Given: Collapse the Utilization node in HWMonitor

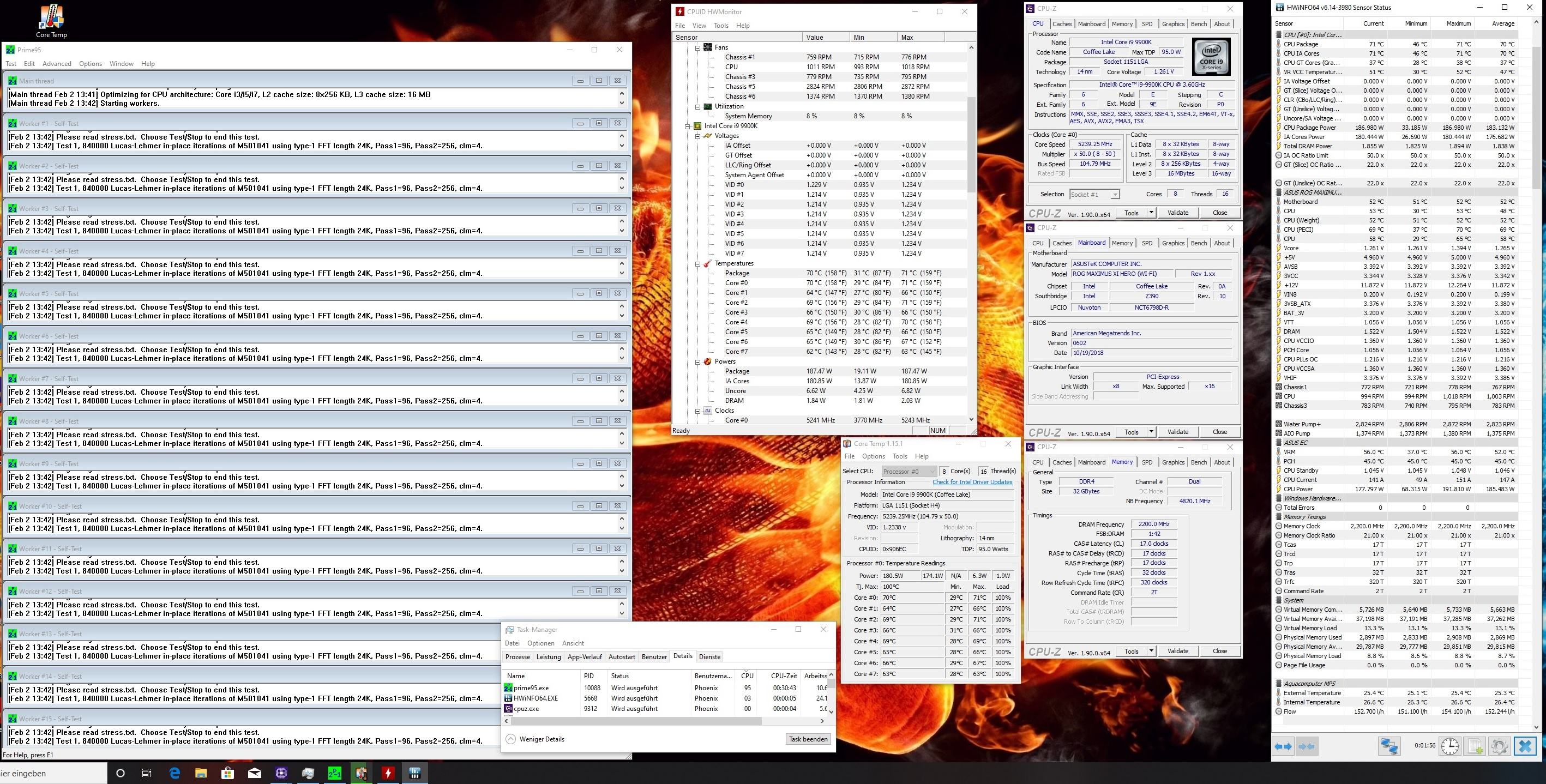Looking at the screenshot, I should 698,106.
